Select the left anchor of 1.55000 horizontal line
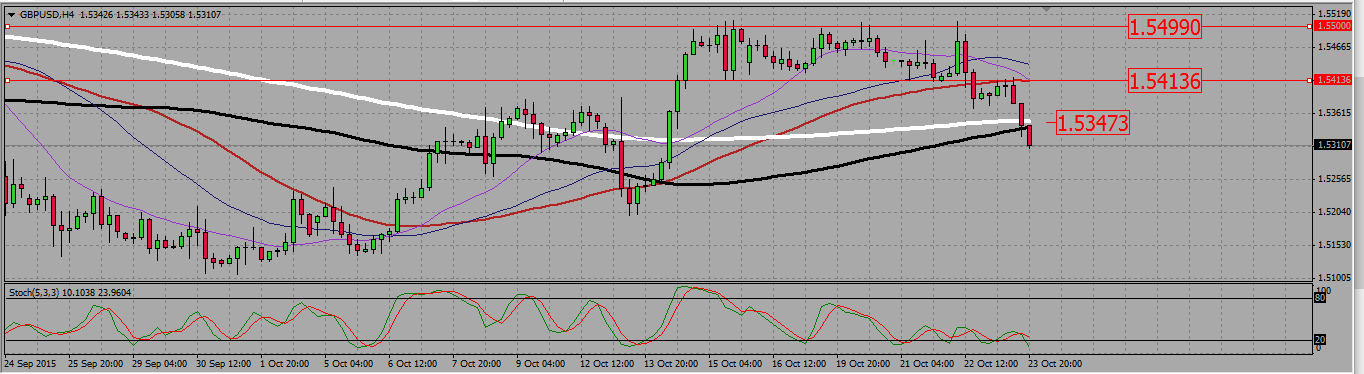The image size is (1364, 374). 7,27
